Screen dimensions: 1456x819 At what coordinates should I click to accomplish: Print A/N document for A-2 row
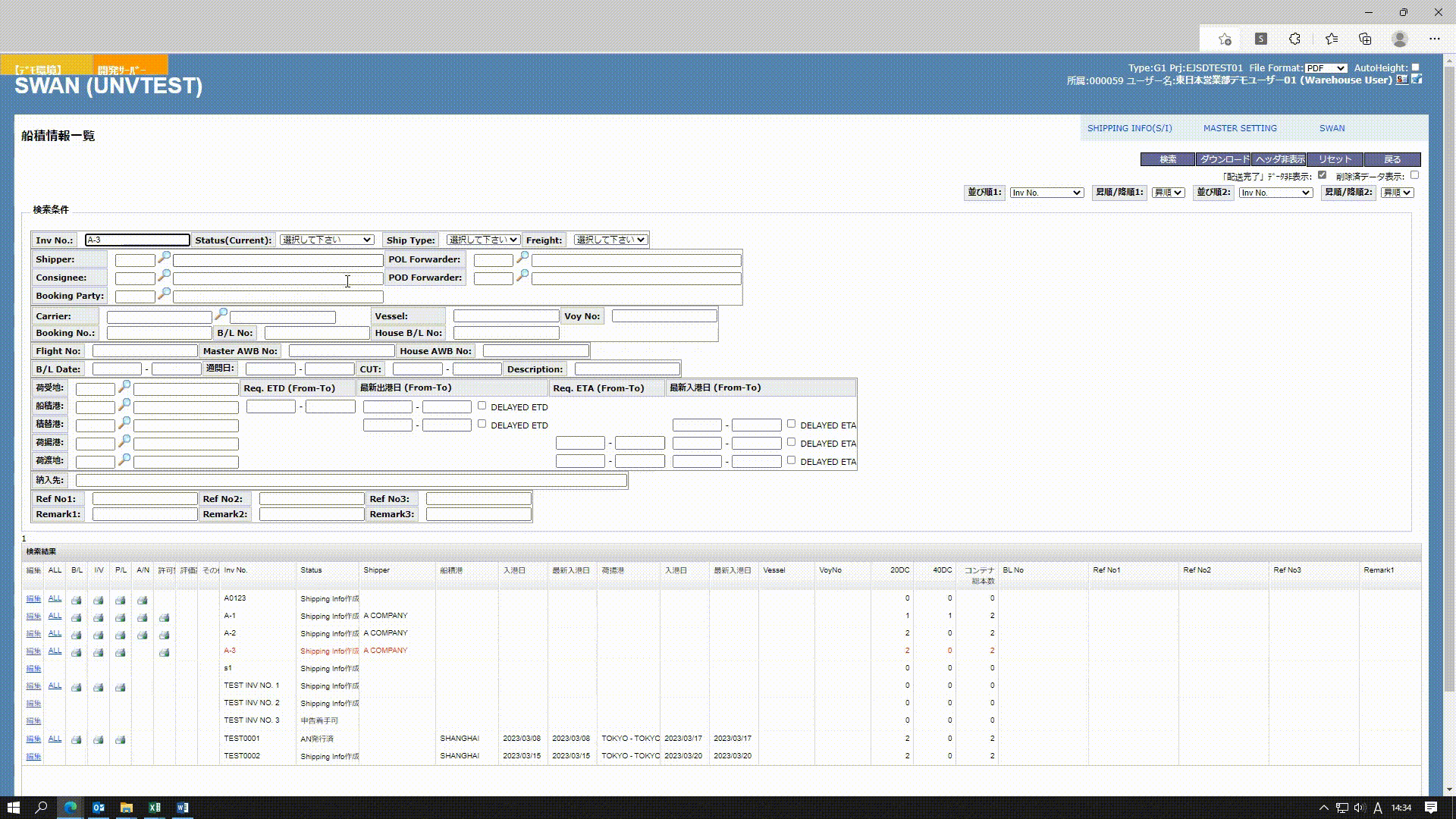point(143,635)
